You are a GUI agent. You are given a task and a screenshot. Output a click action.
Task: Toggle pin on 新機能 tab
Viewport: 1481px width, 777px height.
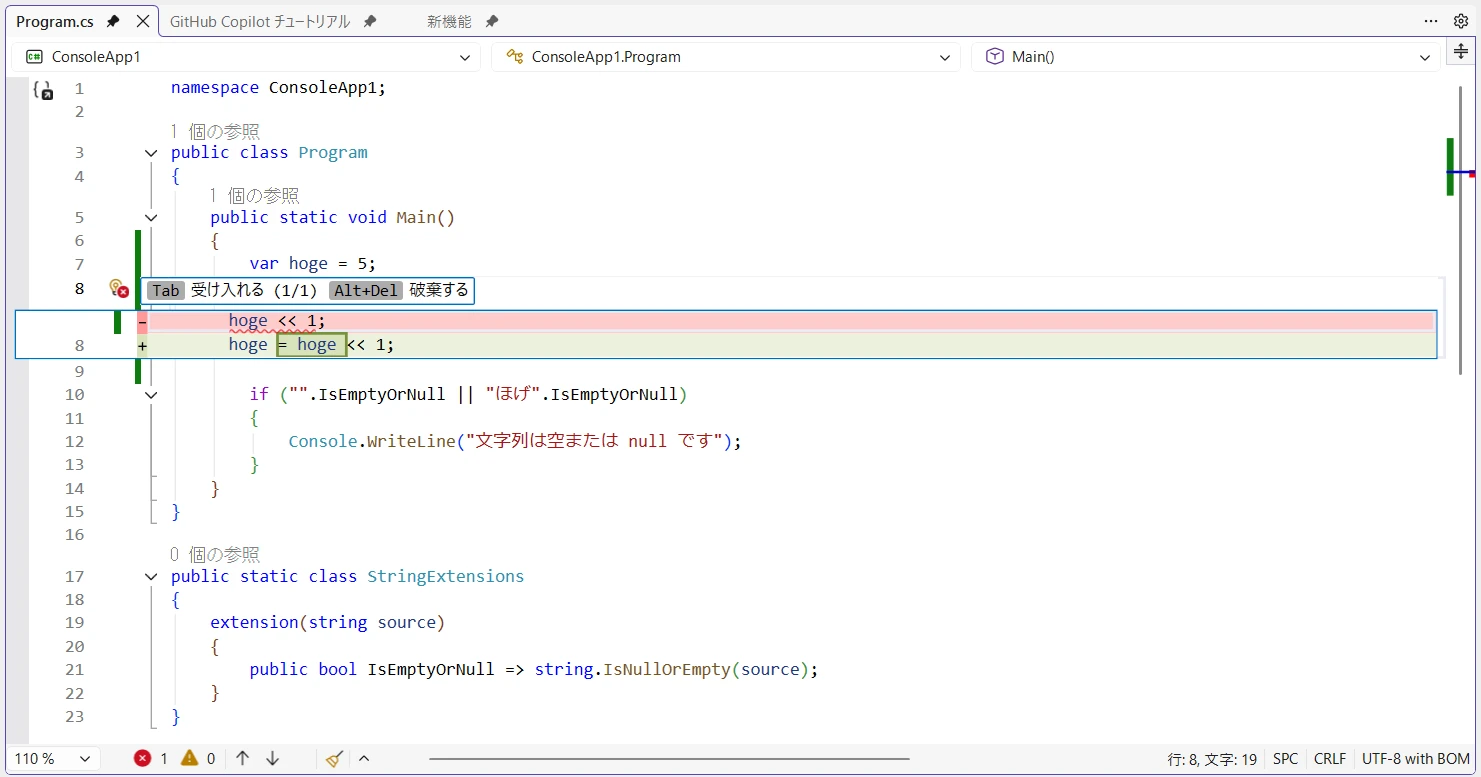491,21
